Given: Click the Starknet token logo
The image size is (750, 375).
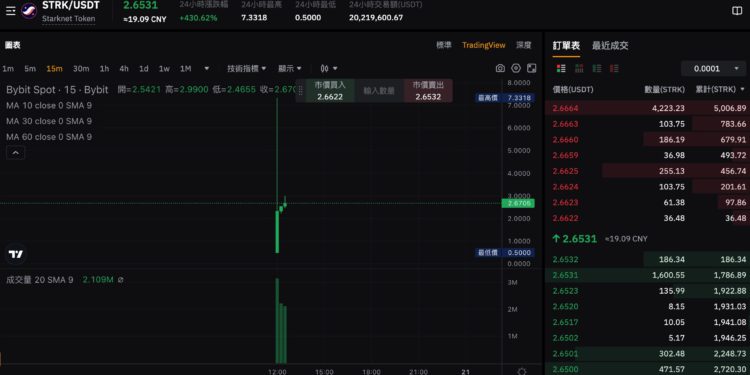Looking at the screenshot, I should pyautogui.click(x=29, y=11).
